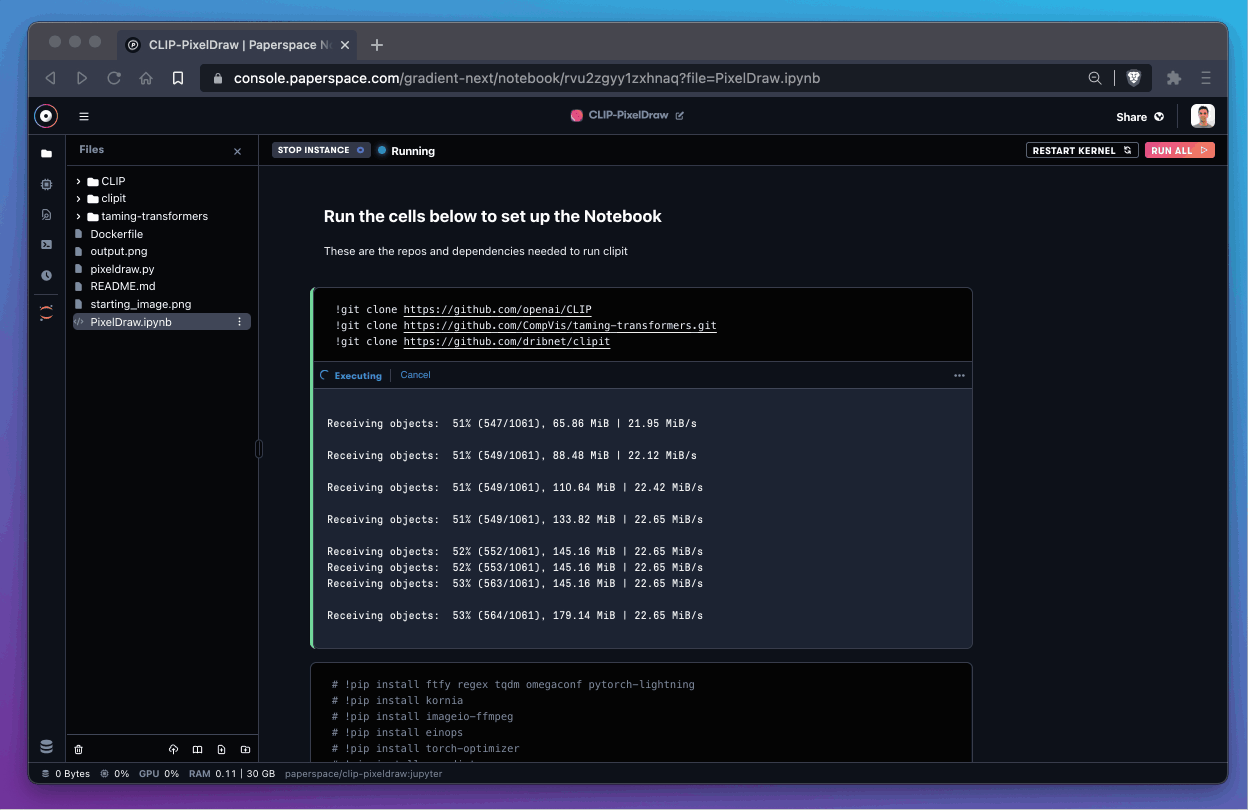Open the github.com/dribnet/clipit link
This screenshot has height=810, width=1248.
click(x=506, y=342)
